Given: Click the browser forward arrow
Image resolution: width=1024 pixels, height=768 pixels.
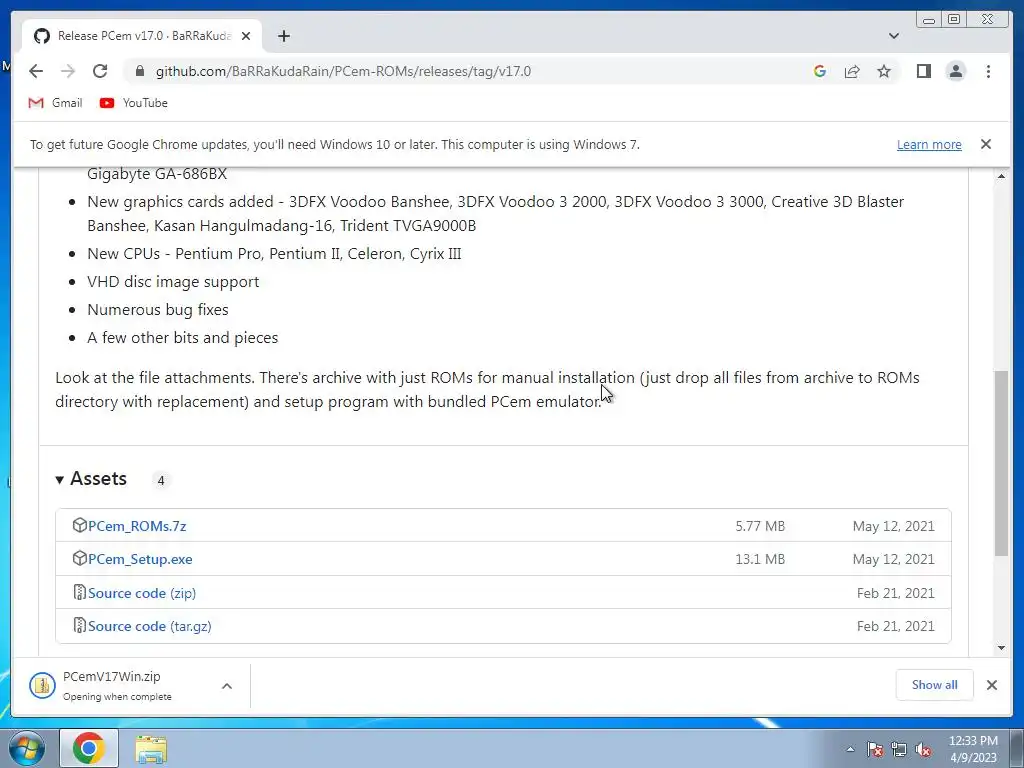Looking at the screenshot, I should tap(68, 71).
